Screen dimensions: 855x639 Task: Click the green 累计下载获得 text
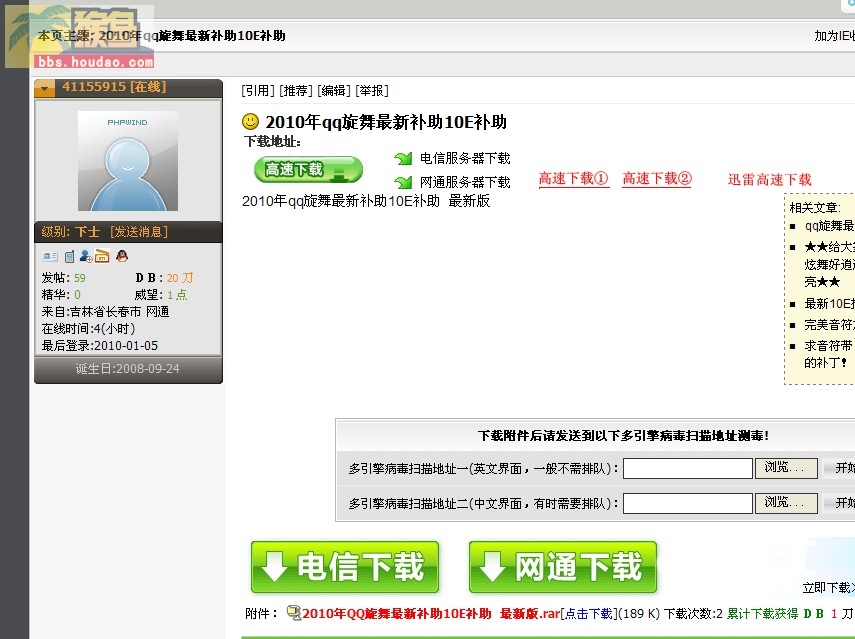pos(763,613)
